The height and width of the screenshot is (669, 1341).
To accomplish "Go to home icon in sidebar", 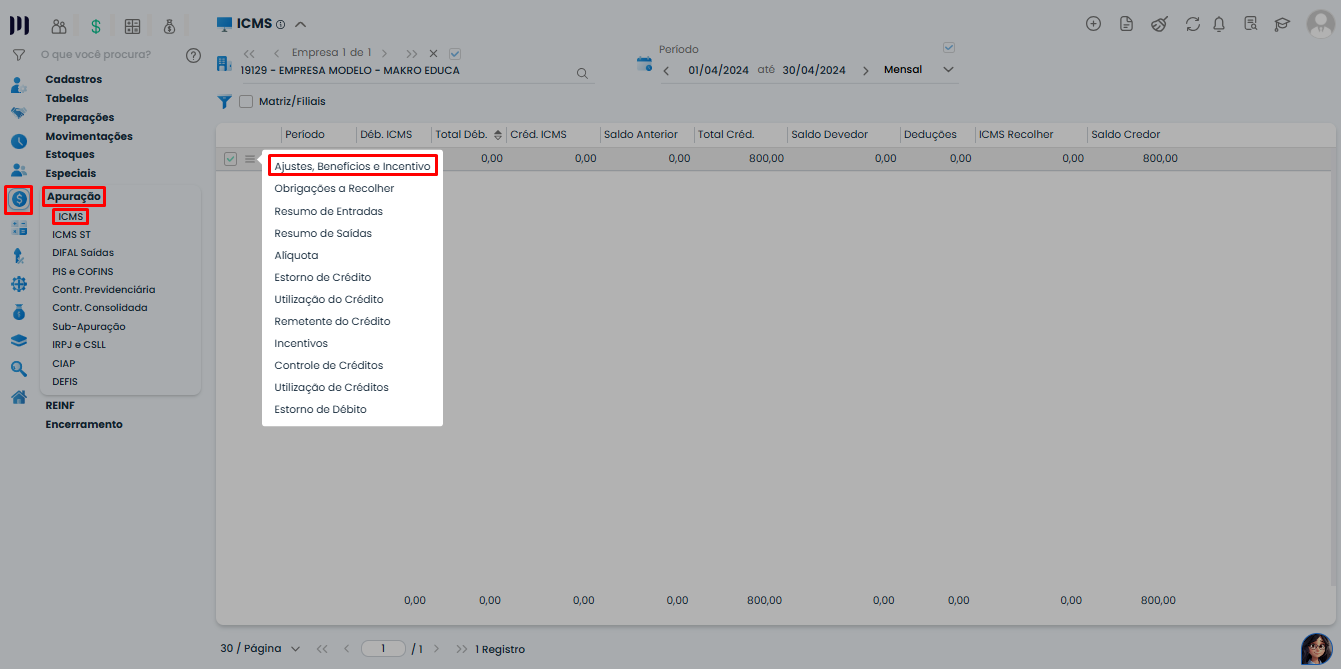I will [x=18, y=397].
